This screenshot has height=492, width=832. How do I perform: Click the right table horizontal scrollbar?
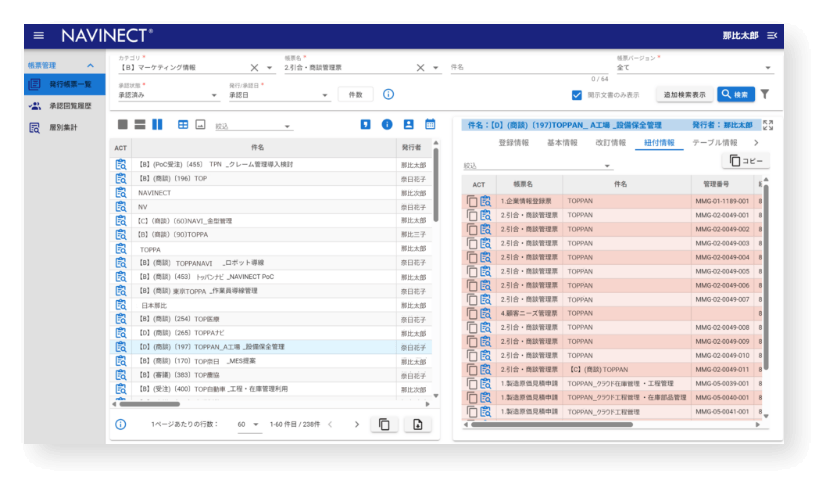[x=552, y=425]
